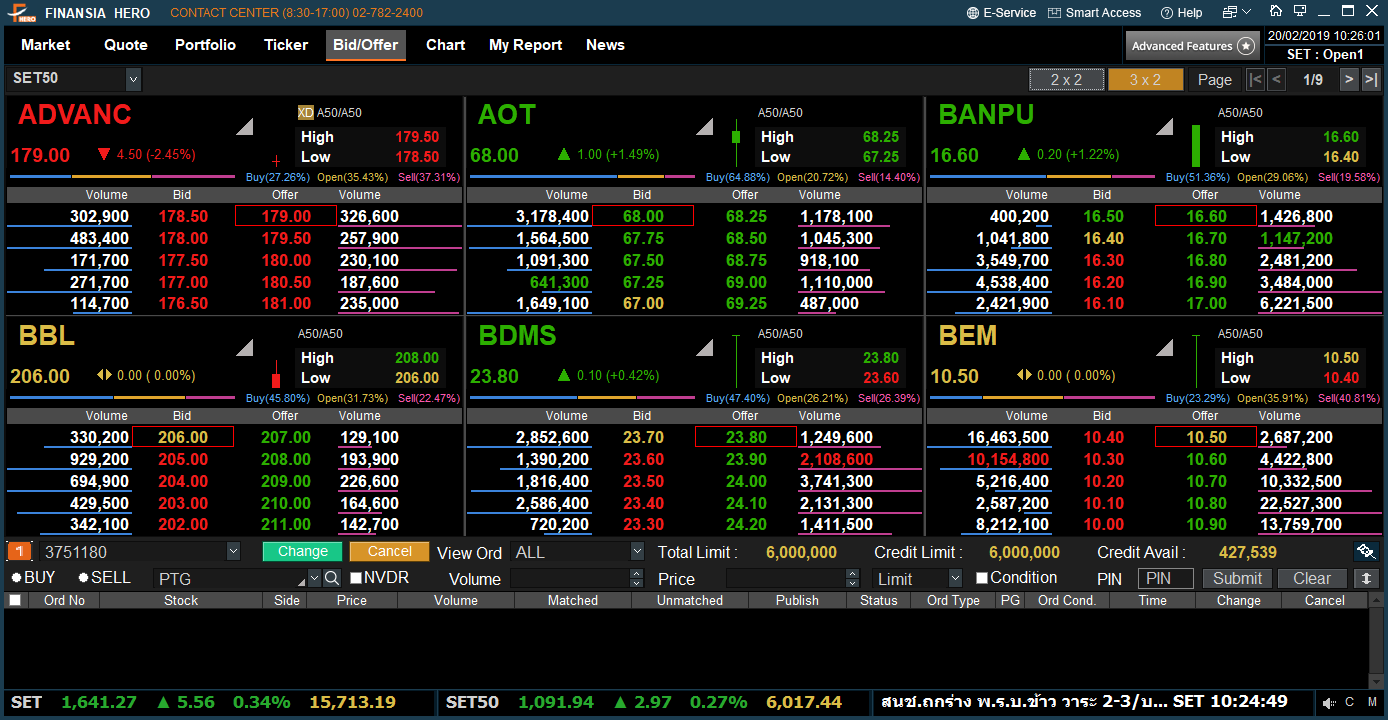Jump to last page arrow
The height and width of the screenshot is (720, 1388).
coord(1370,80)
